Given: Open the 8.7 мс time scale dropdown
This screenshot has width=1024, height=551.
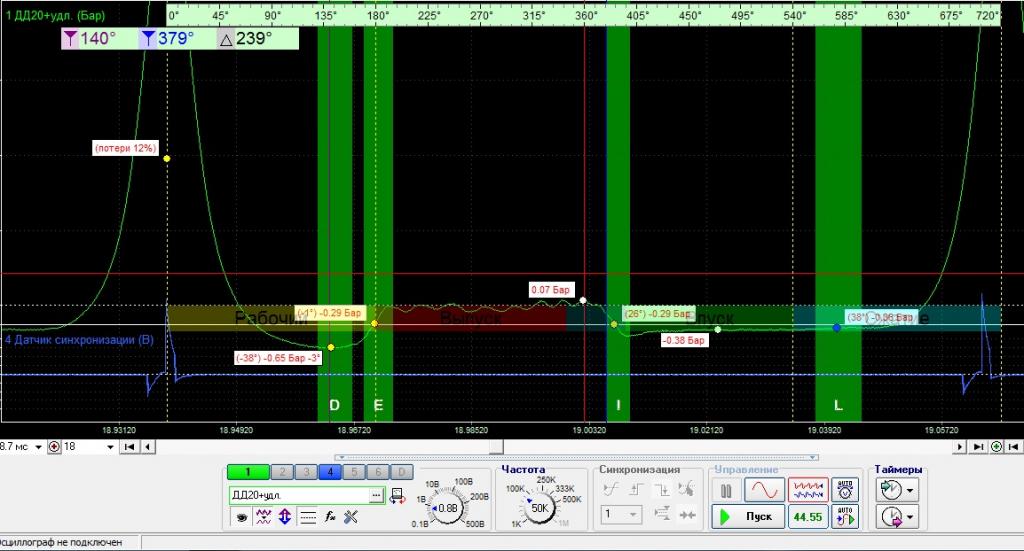Looking at the screenshot, I should pyautogui.click(x=39, y=447).
